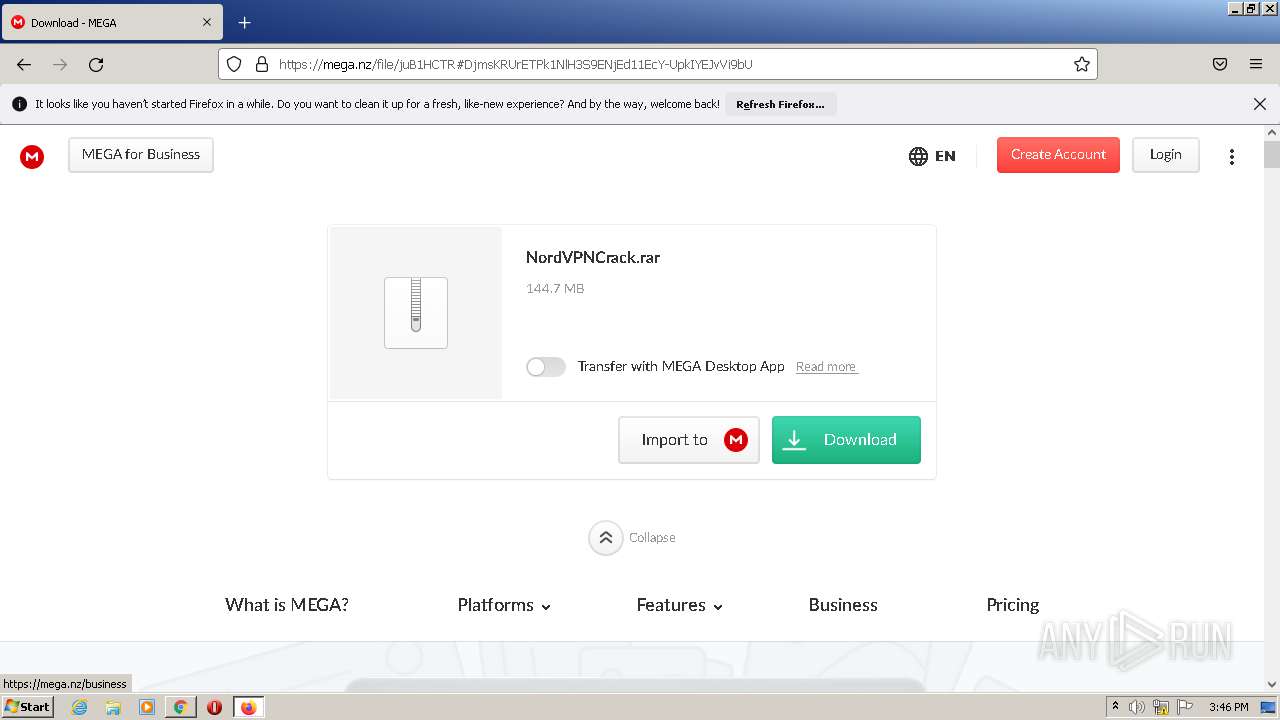Open Opera from the taskbar
The height and width of the screenshot is (720, 1280).
(214, 707)
